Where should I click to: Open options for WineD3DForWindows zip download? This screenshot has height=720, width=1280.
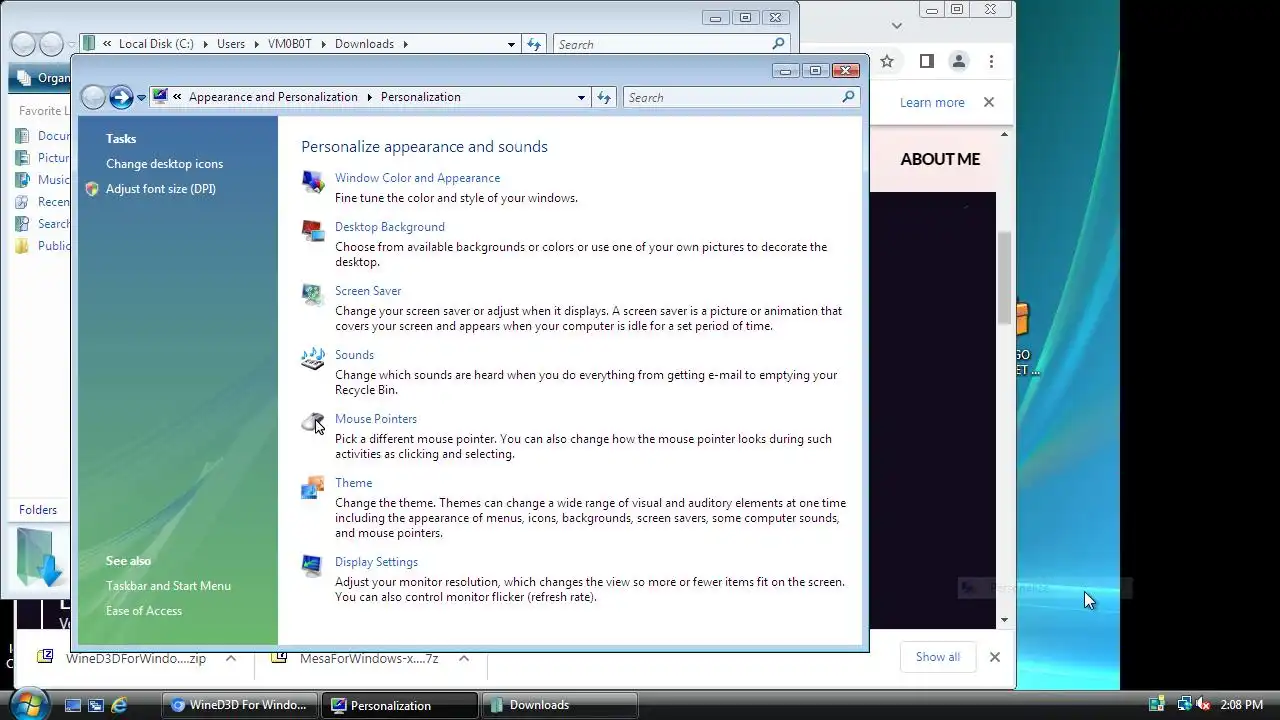tap(231, 658)
